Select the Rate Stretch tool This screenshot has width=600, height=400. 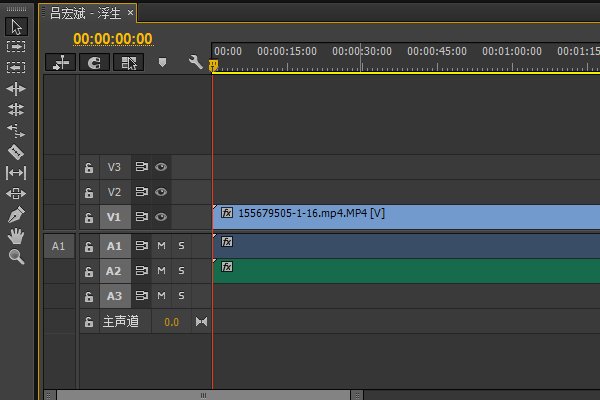[x=16, y=131]
